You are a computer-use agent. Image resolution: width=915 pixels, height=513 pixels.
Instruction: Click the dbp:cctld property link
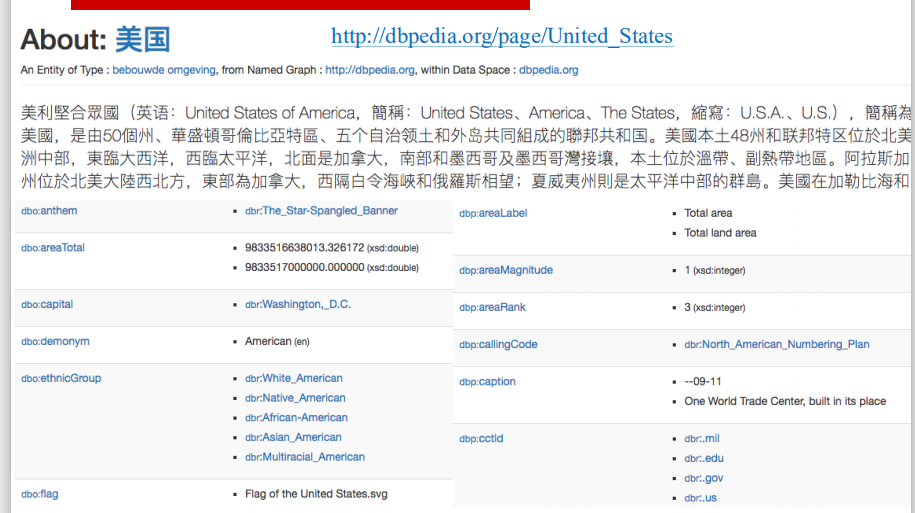481,438
